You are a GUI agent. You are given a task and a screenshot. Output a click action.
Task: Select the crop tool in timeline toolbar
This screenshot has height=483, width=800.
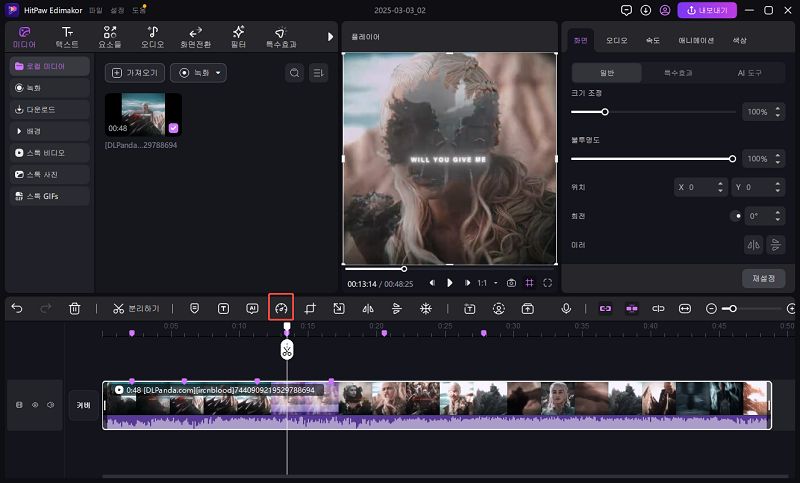pyautogui.click(x=311, y=309)
